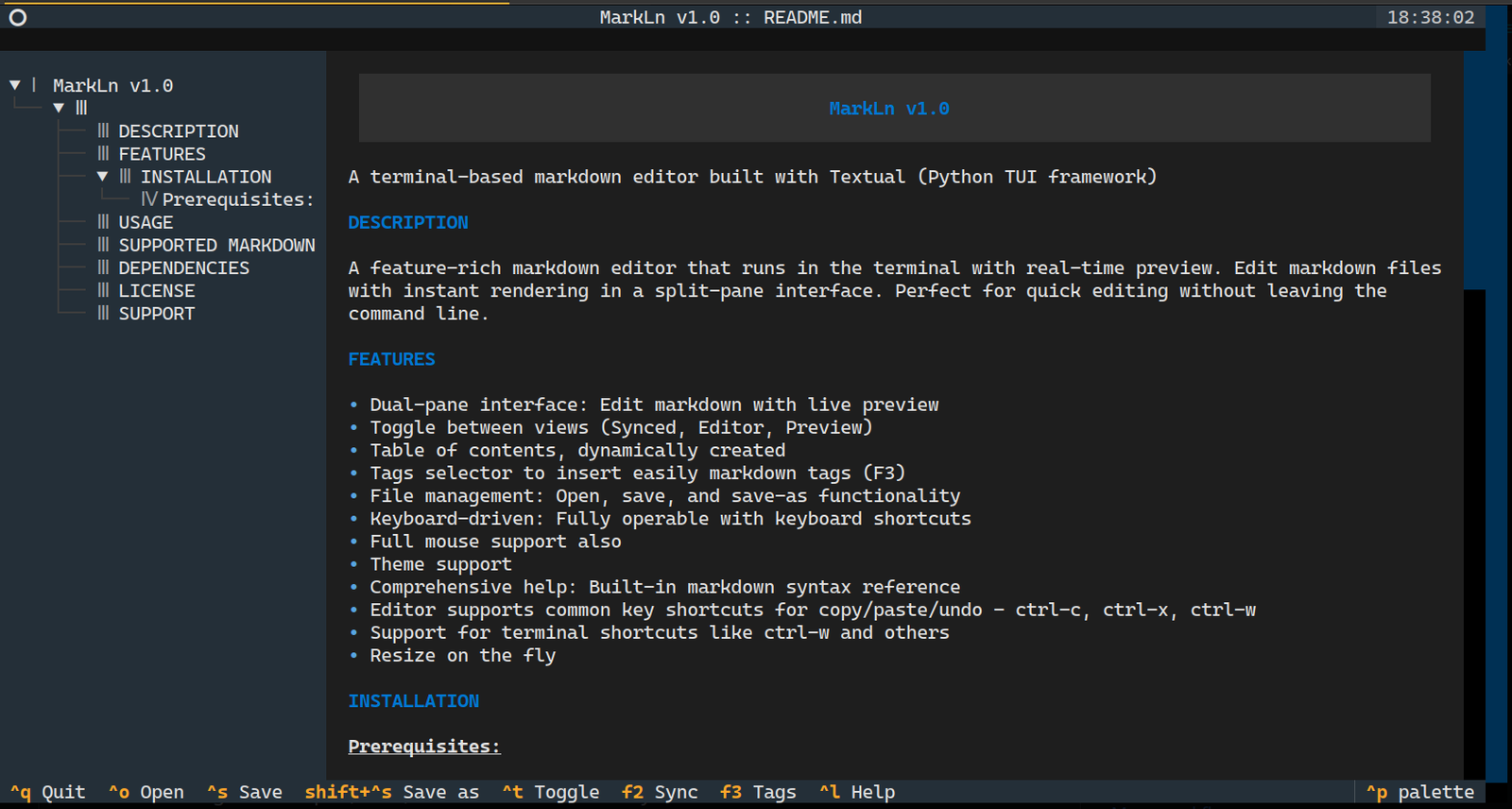
Task: Select USAGE in table of contents
Action: click(x=146, y=222)
